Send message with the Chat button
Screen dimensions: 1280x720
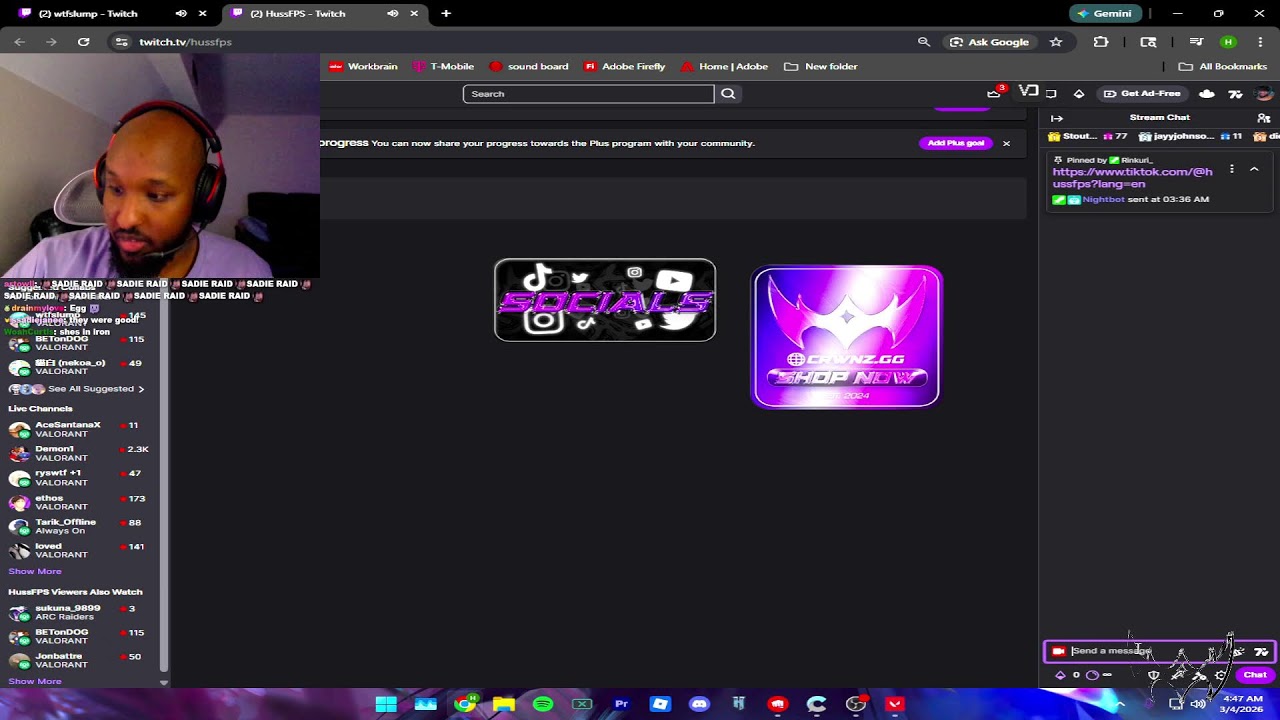(x=1255, y=675)
